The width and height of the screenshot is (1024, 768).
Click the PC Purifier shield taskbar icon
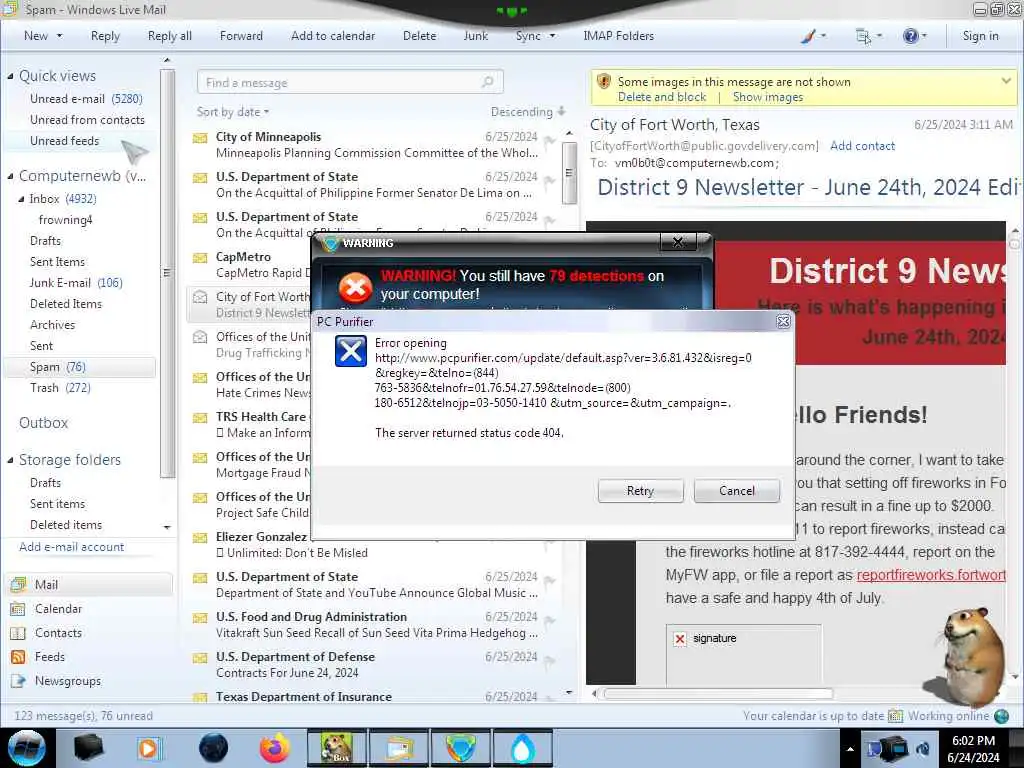461,748
